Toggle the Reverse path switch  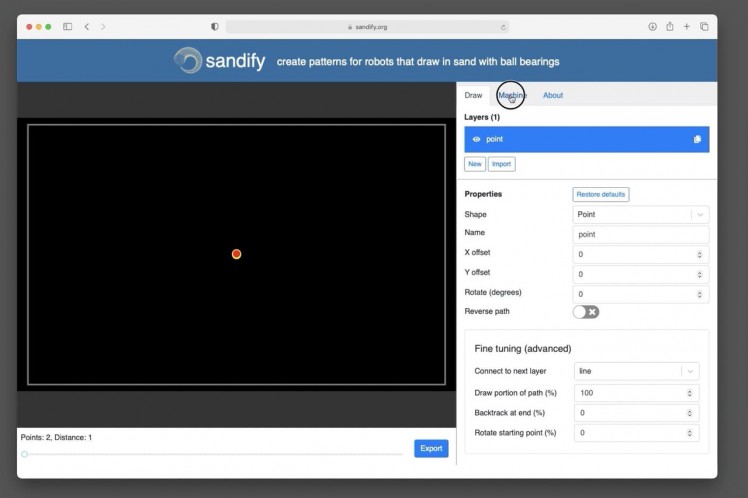pos(586,312)
